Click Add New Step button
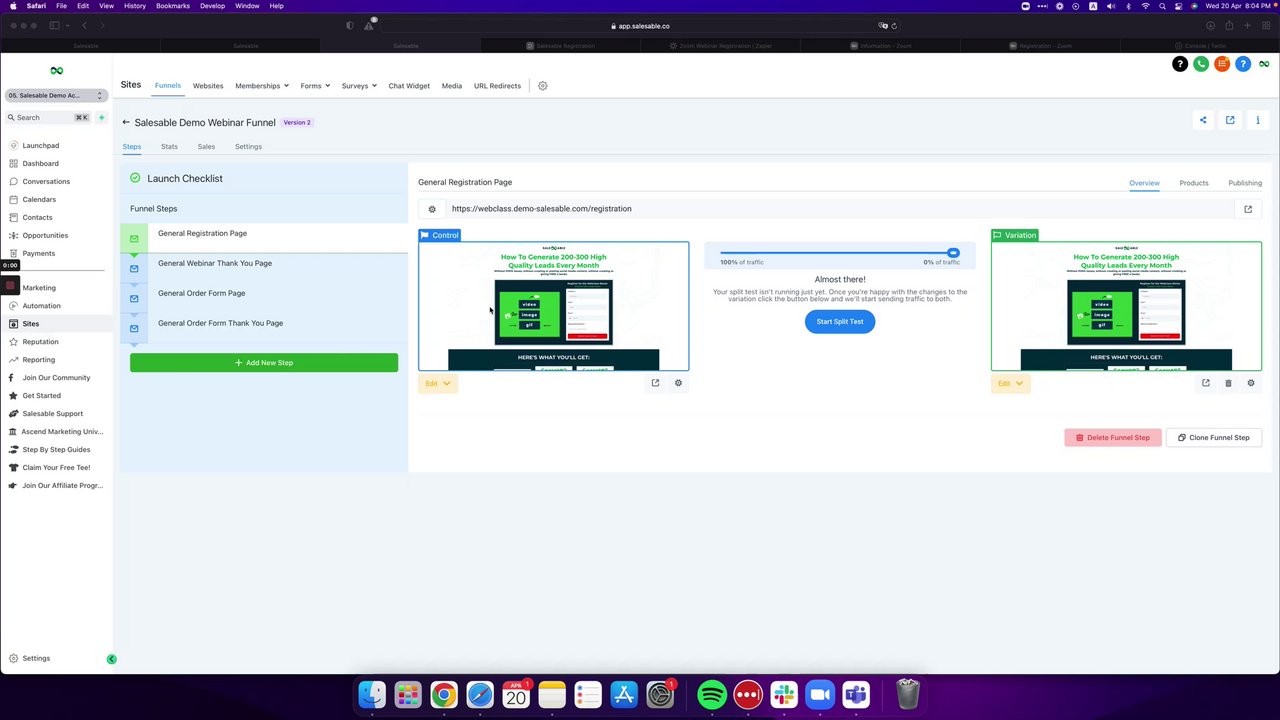This screenshot has width=1280, height=720. (x=264, y=363)
